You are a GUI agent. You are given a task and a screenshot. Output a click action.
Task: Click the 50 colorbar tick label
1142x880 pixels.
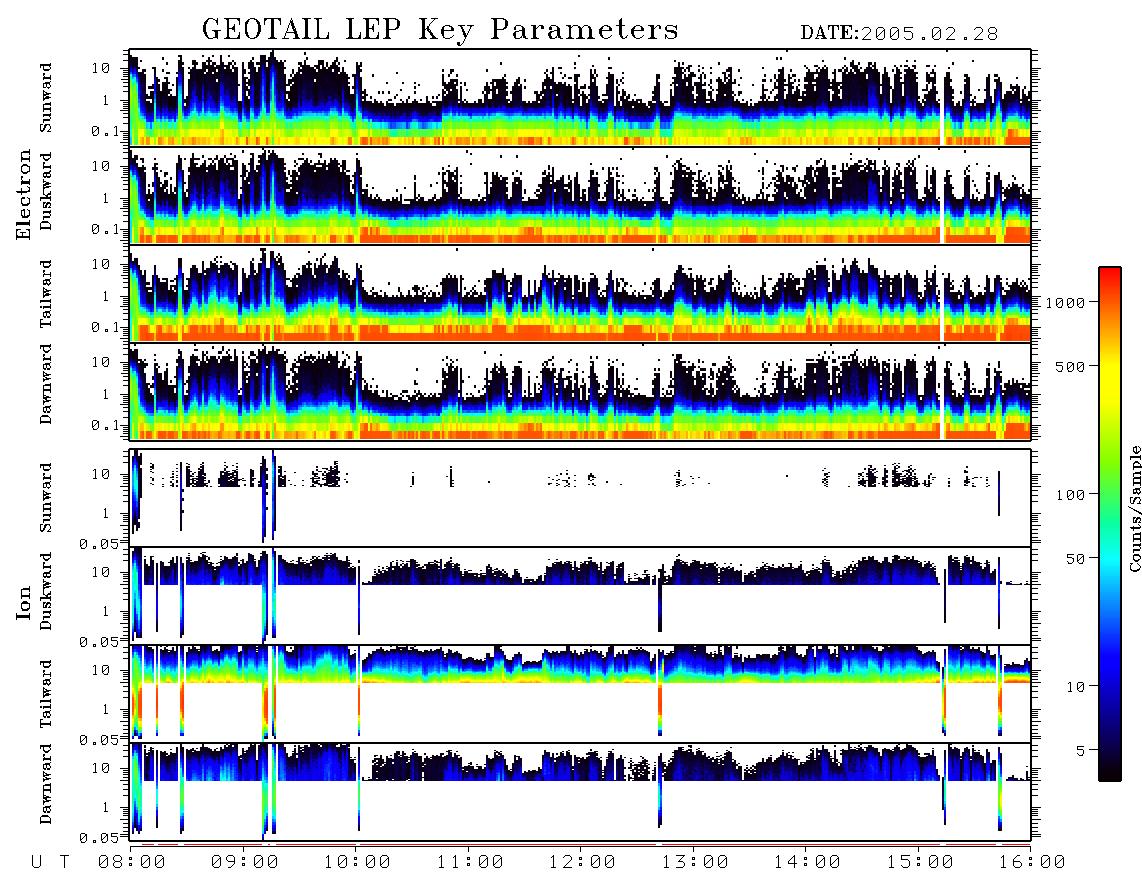pos(1075,559)
